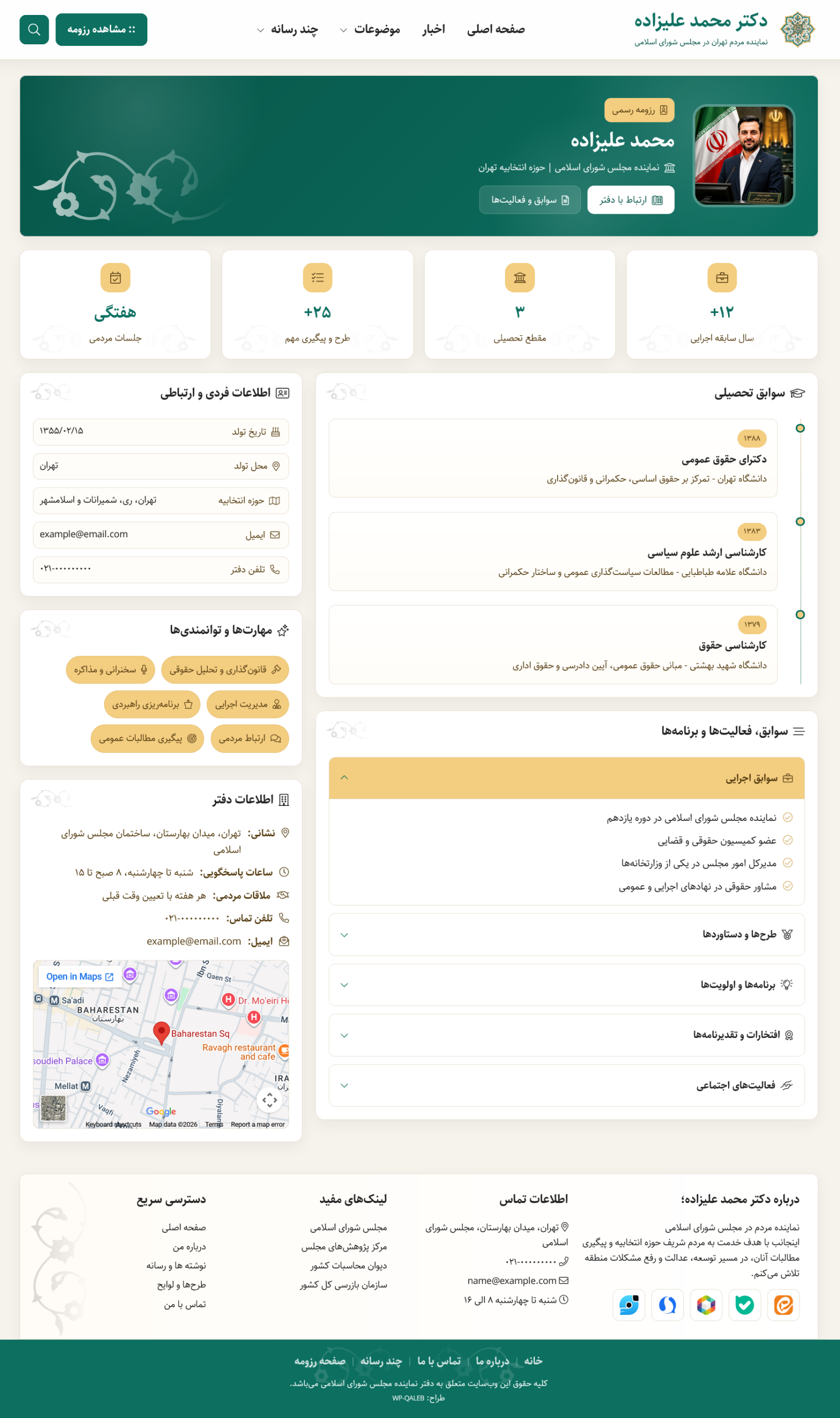Click building icon beside اطلاعات دفتر heading

click(284, 800)
